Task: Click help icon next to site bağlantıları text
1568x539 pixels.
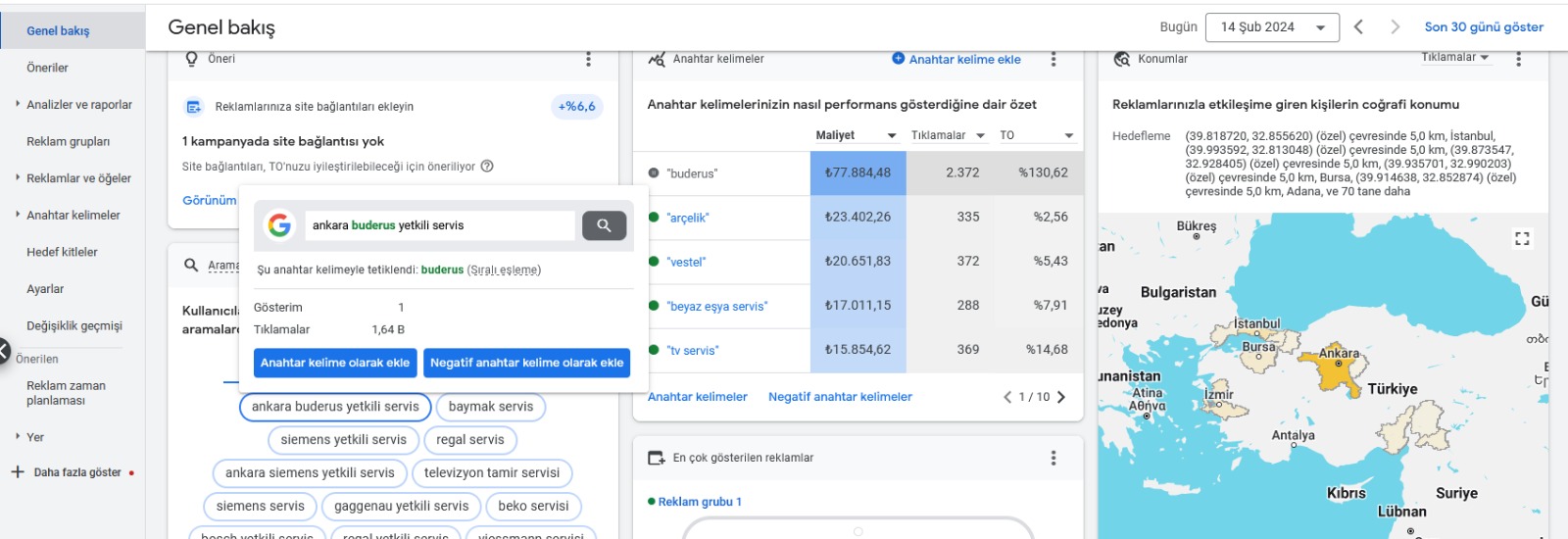Action: point(487,167)
